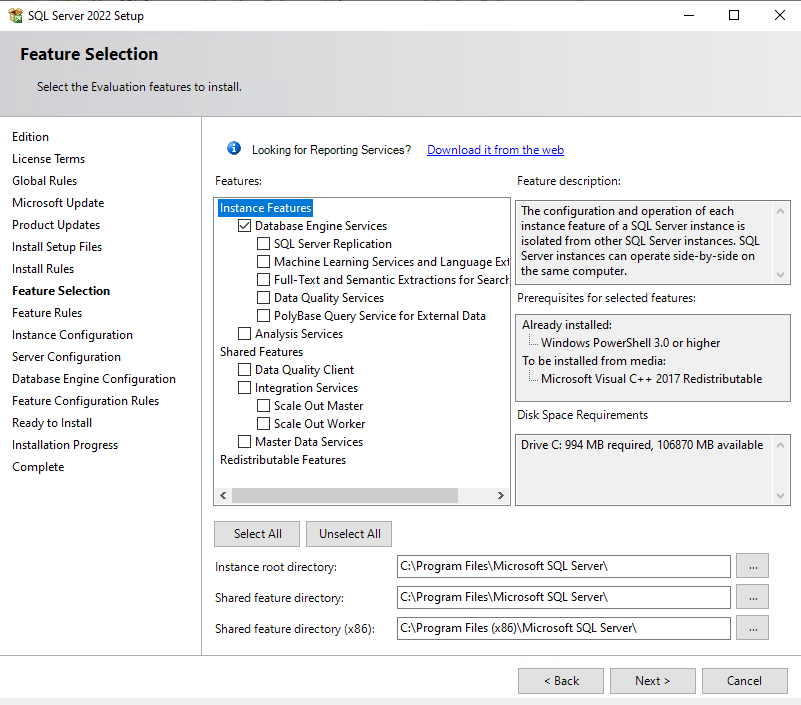Screen dimensions: 801x705
Task: Enable Data Quality Client
Action: (244, 369)
